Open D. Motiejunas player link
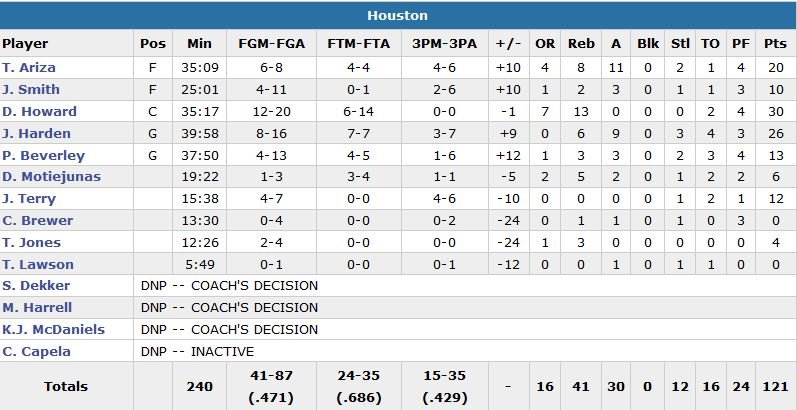 (x=50, y=178)
